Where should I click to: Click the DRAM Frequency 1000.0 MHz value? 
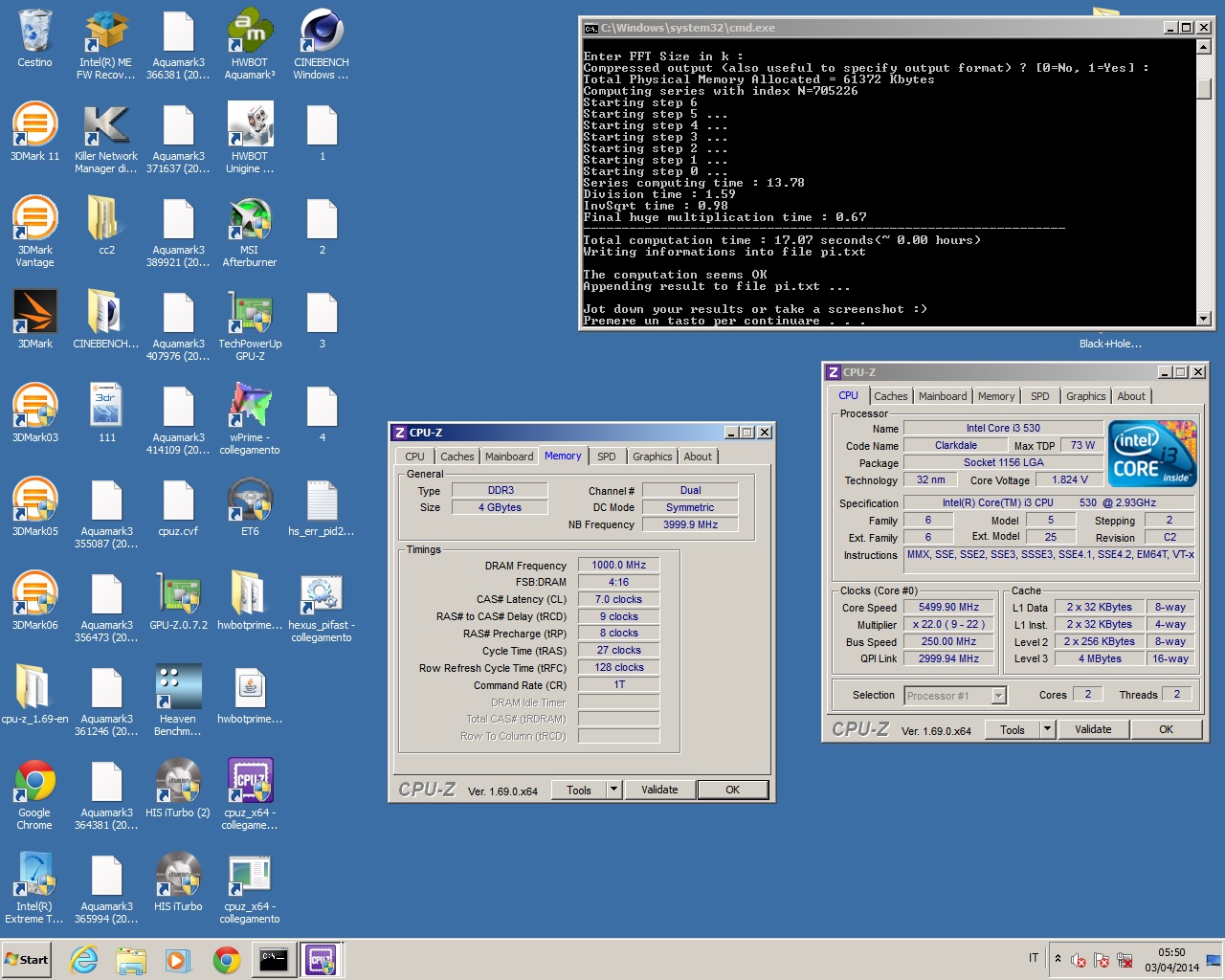(618, 565)
